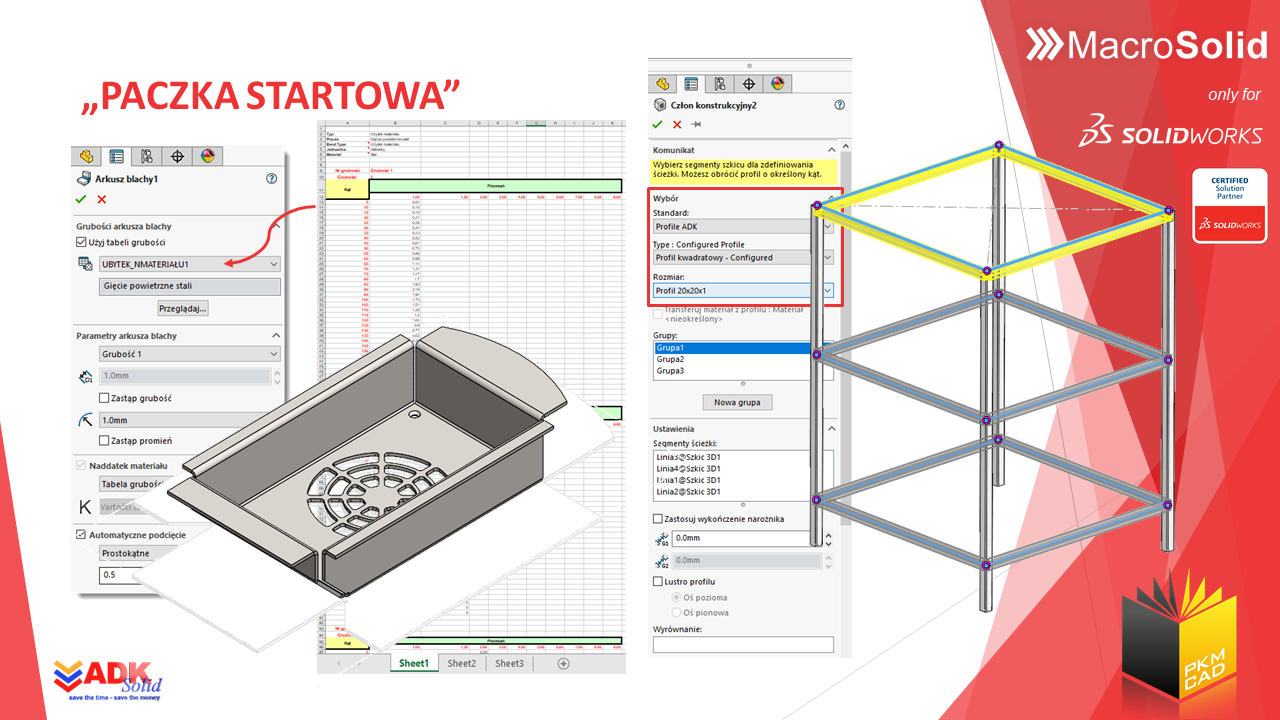
Task: Select Oś pionowa radio button
Action: (x=677, y=612)
